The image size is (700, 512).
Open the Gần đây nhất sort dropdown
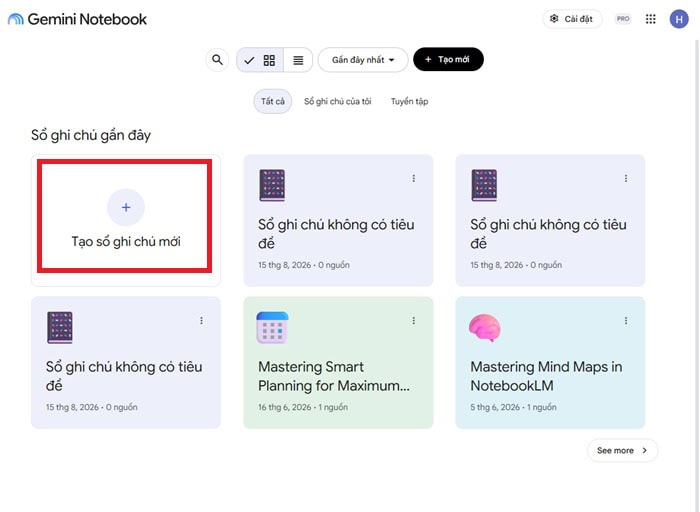(362, 59)
